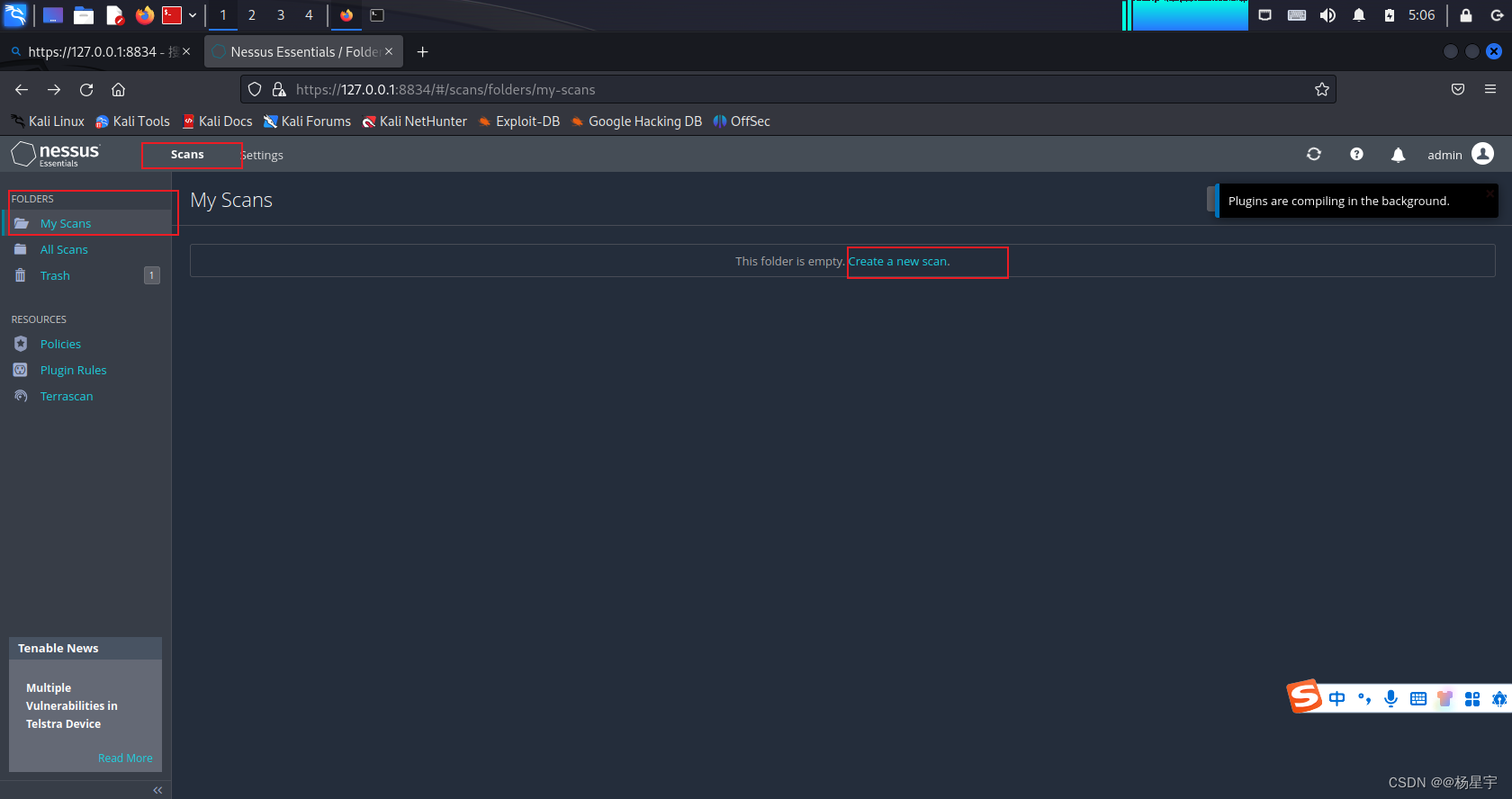The height and width of the screenshot is (799, 1512).
Task: Click the All Scans folder icon
Action: (21, 249)
